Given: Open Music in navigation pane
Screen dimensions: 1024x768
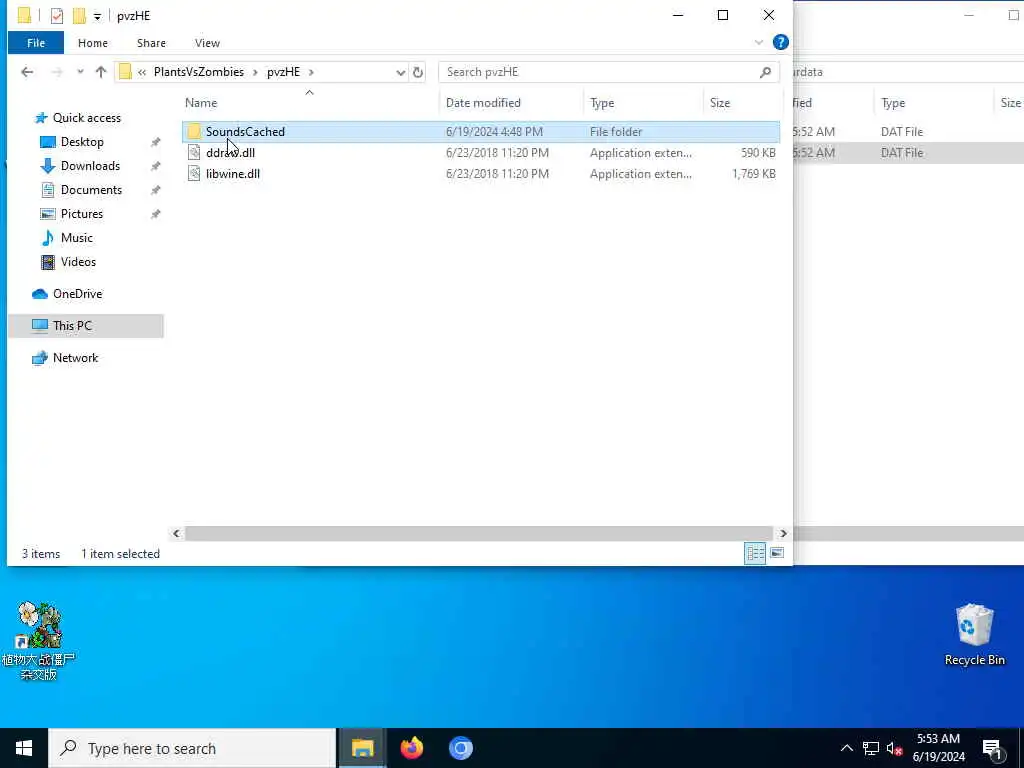Looking at the screenshot, I should tap(76, 238).
